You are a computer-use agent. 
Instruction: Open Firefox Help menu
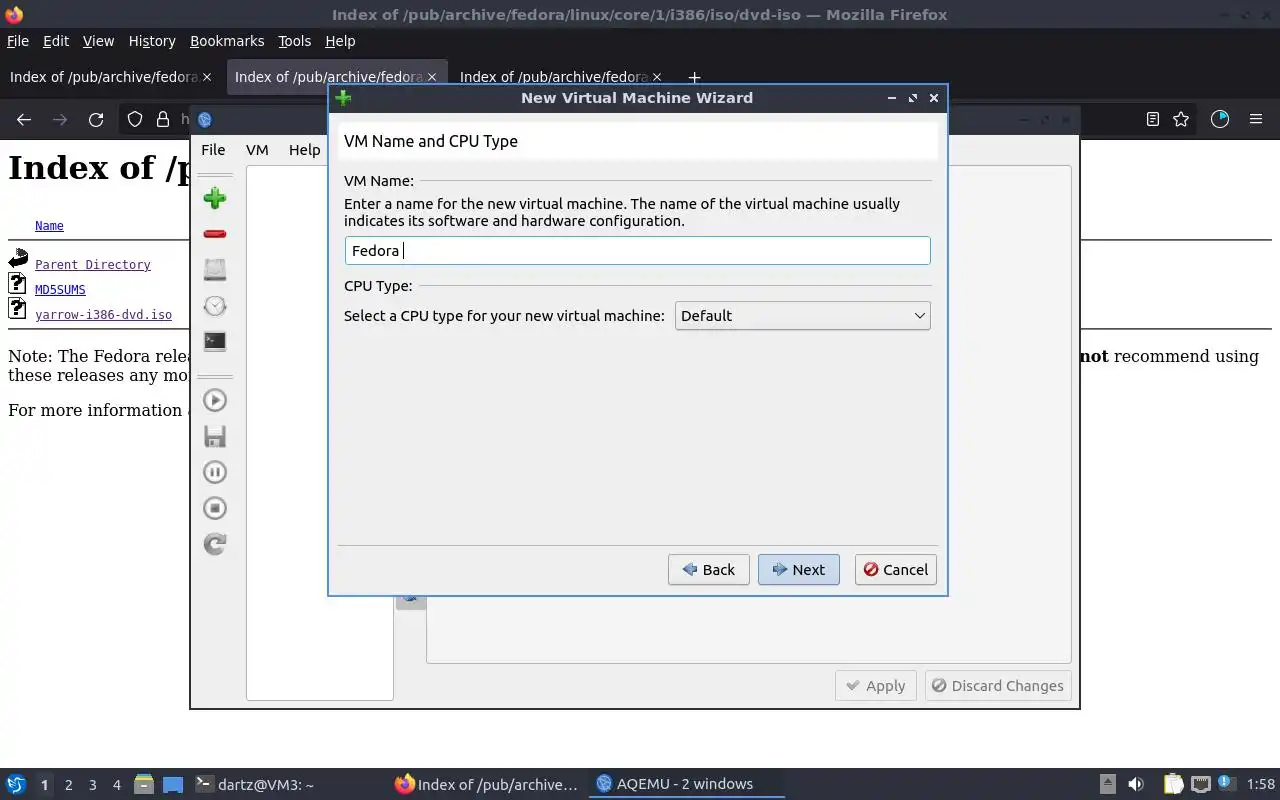(340, 41)
